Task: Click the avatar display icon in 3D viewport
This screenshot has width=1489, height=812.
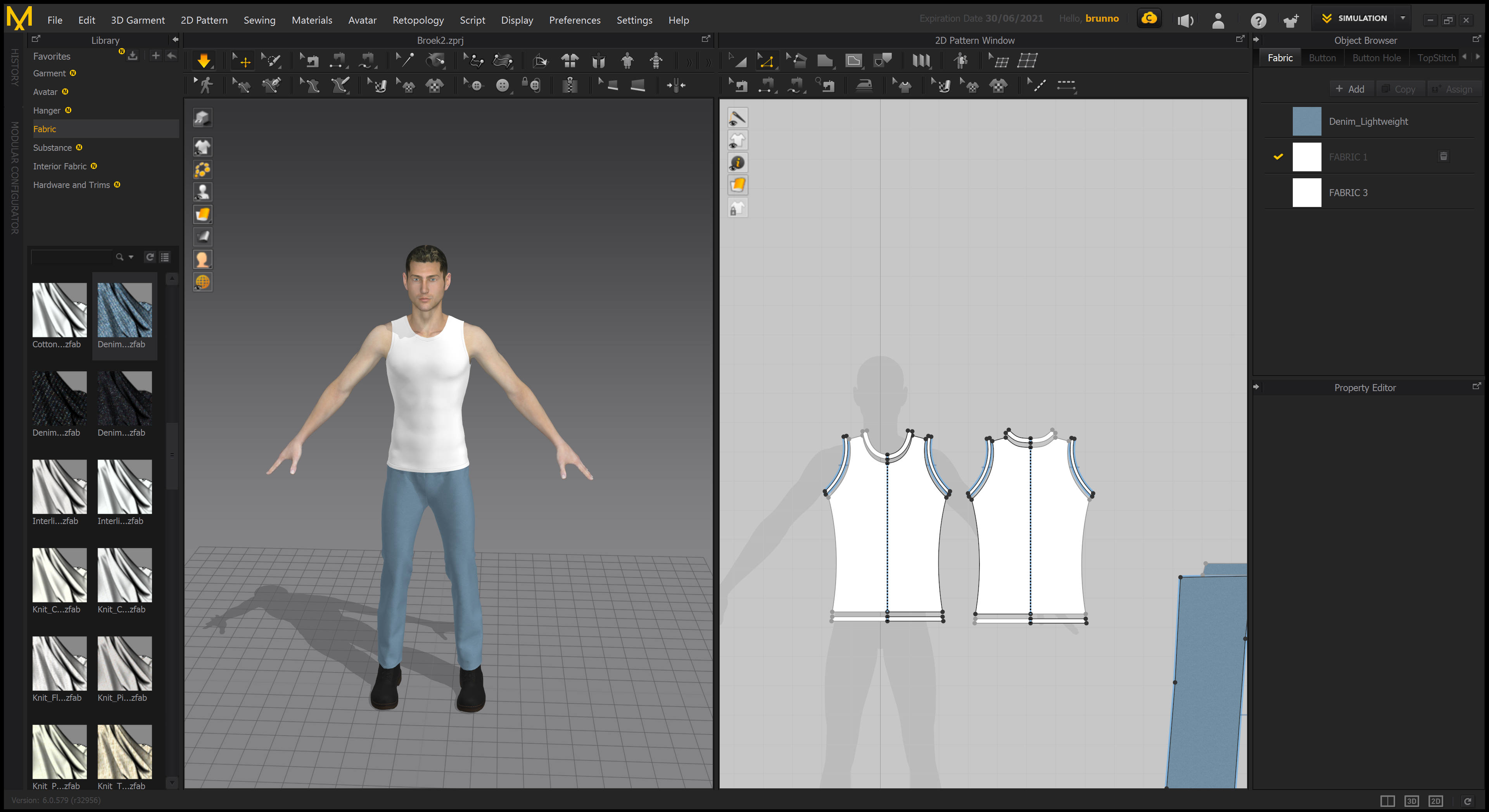Action: click(202, 192)
